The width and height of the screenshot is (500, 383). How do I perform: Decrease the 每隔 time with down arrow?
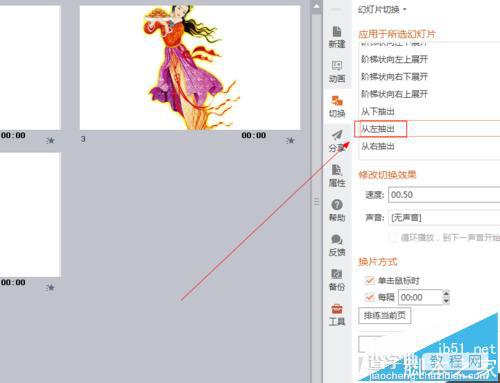coord(446,301)
